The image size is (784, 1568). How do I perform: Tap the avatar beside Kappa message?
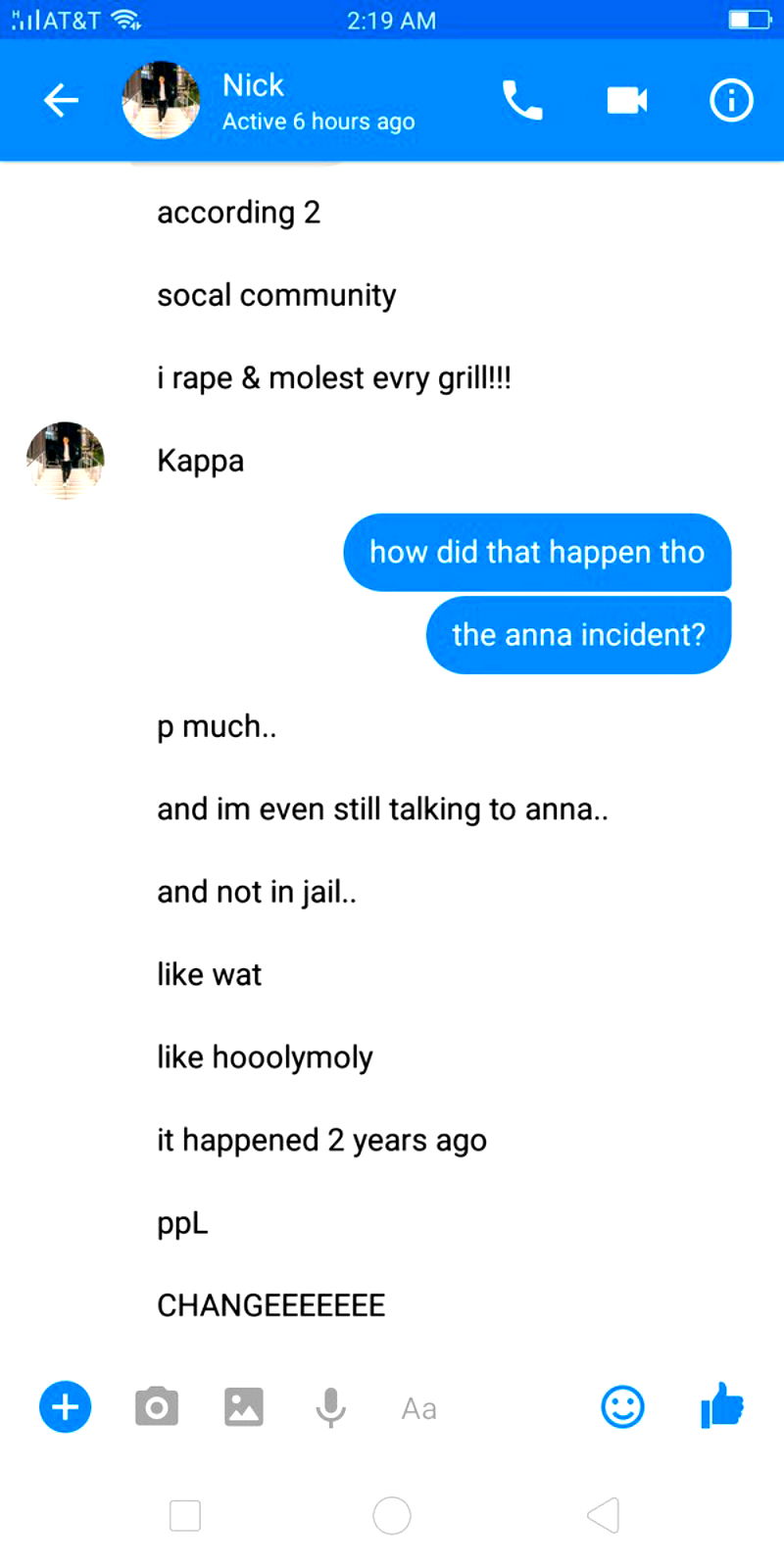pyautogui.click(x=66, y=461)
